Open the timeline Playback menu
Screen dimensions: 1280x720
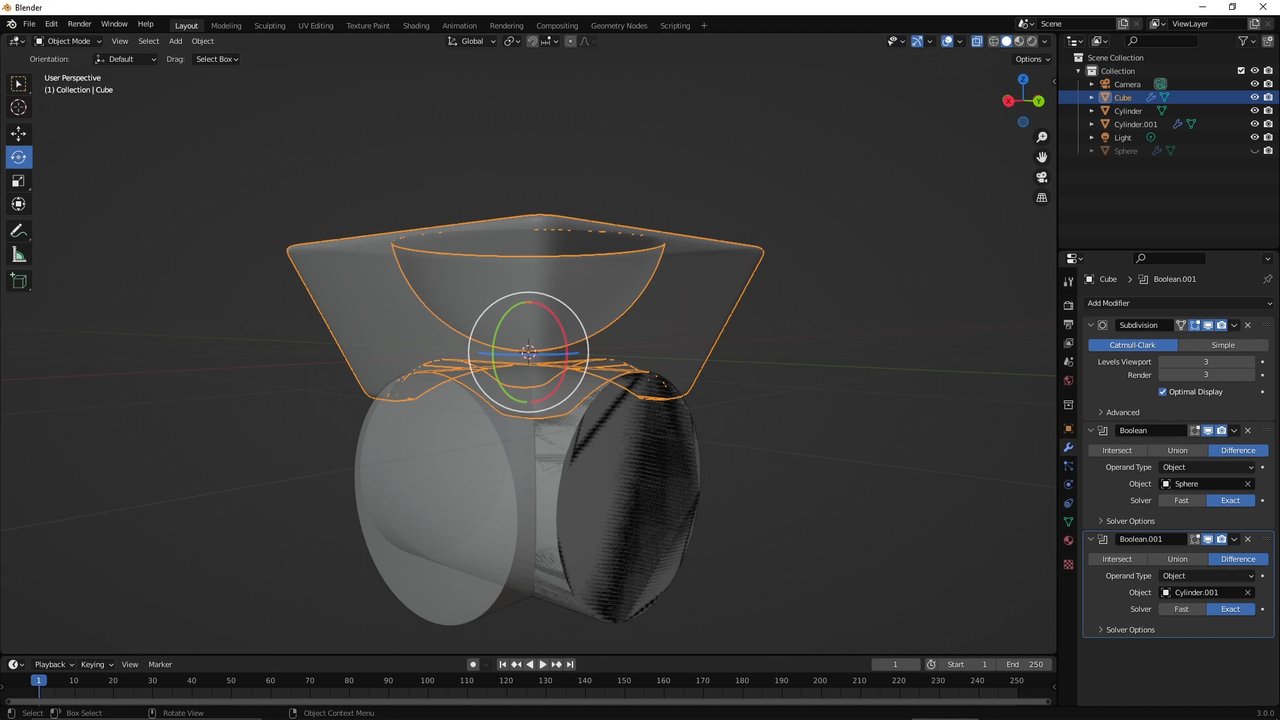(x=53, y=664)
